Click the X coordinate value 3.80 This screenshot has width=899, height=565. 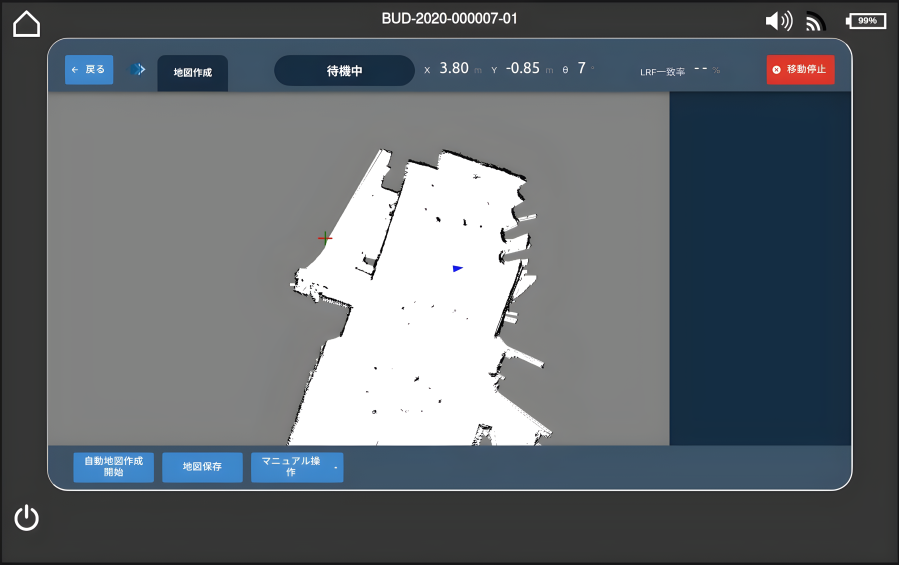[454, 69]
